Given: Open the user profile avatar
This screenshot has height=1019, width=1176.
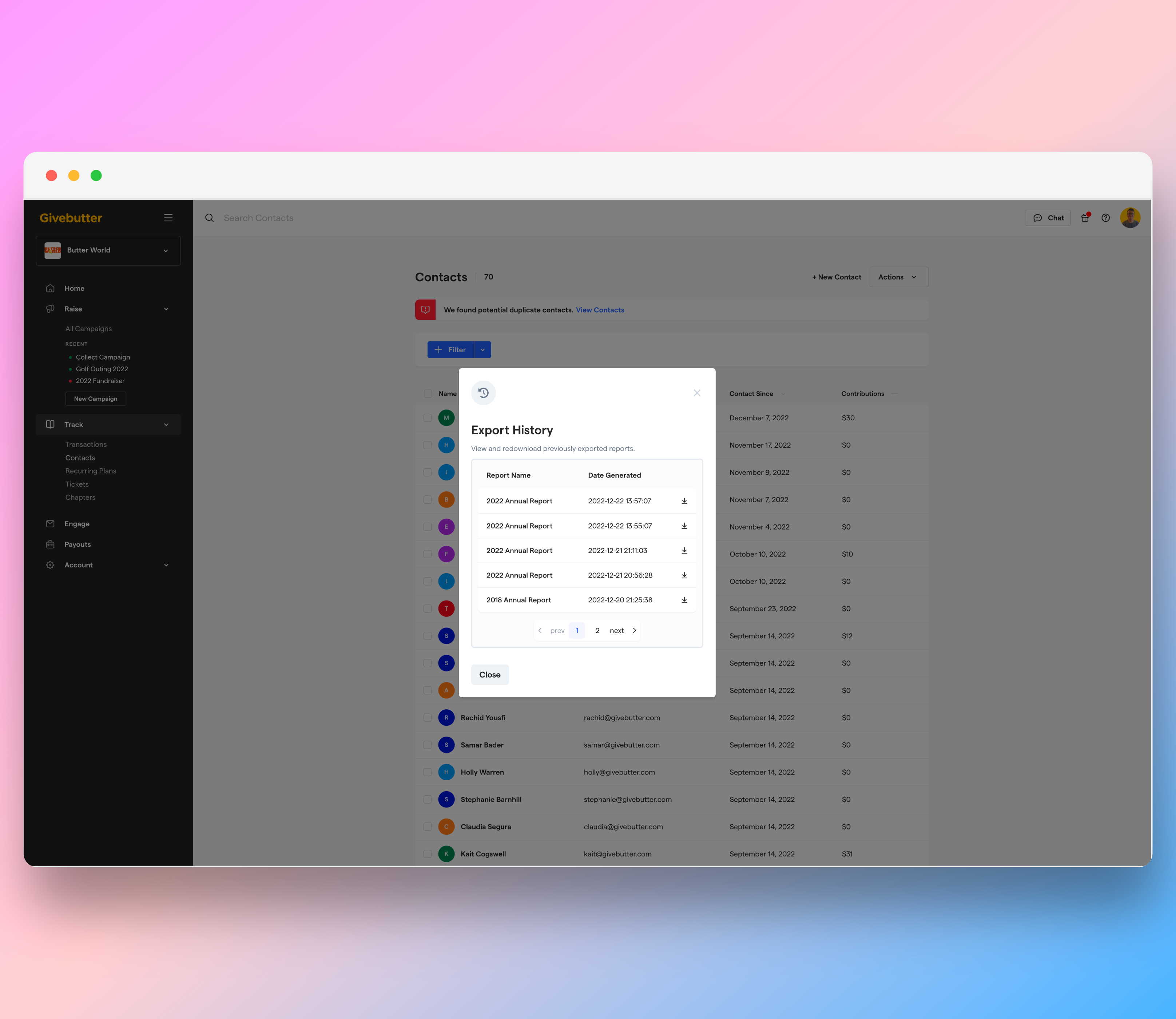Looking at the screenshot, I should (x=1130, y=218).
